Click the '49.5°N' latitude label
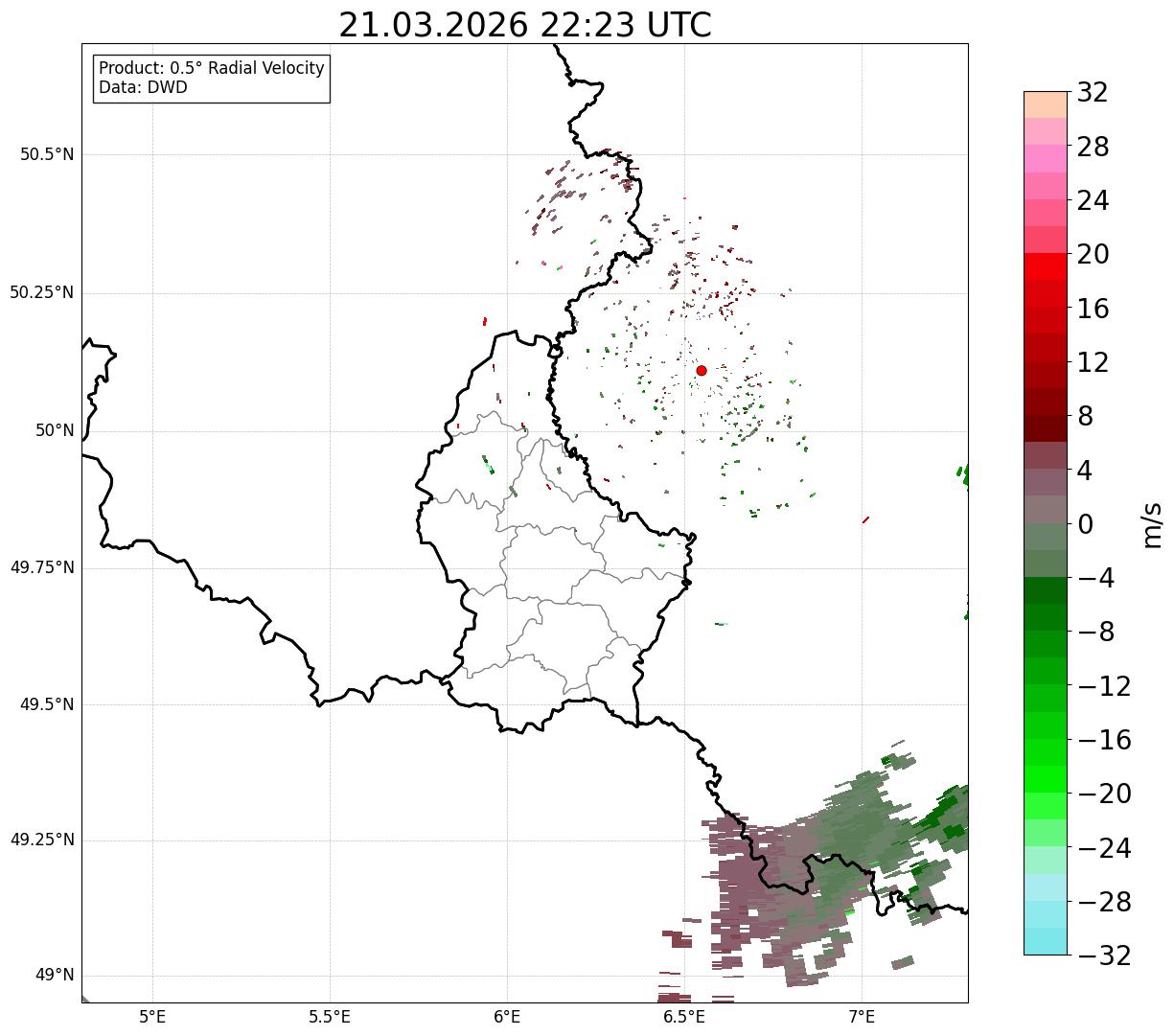The height and width of the screenshot is (1036, 1174). click(47, 704)
